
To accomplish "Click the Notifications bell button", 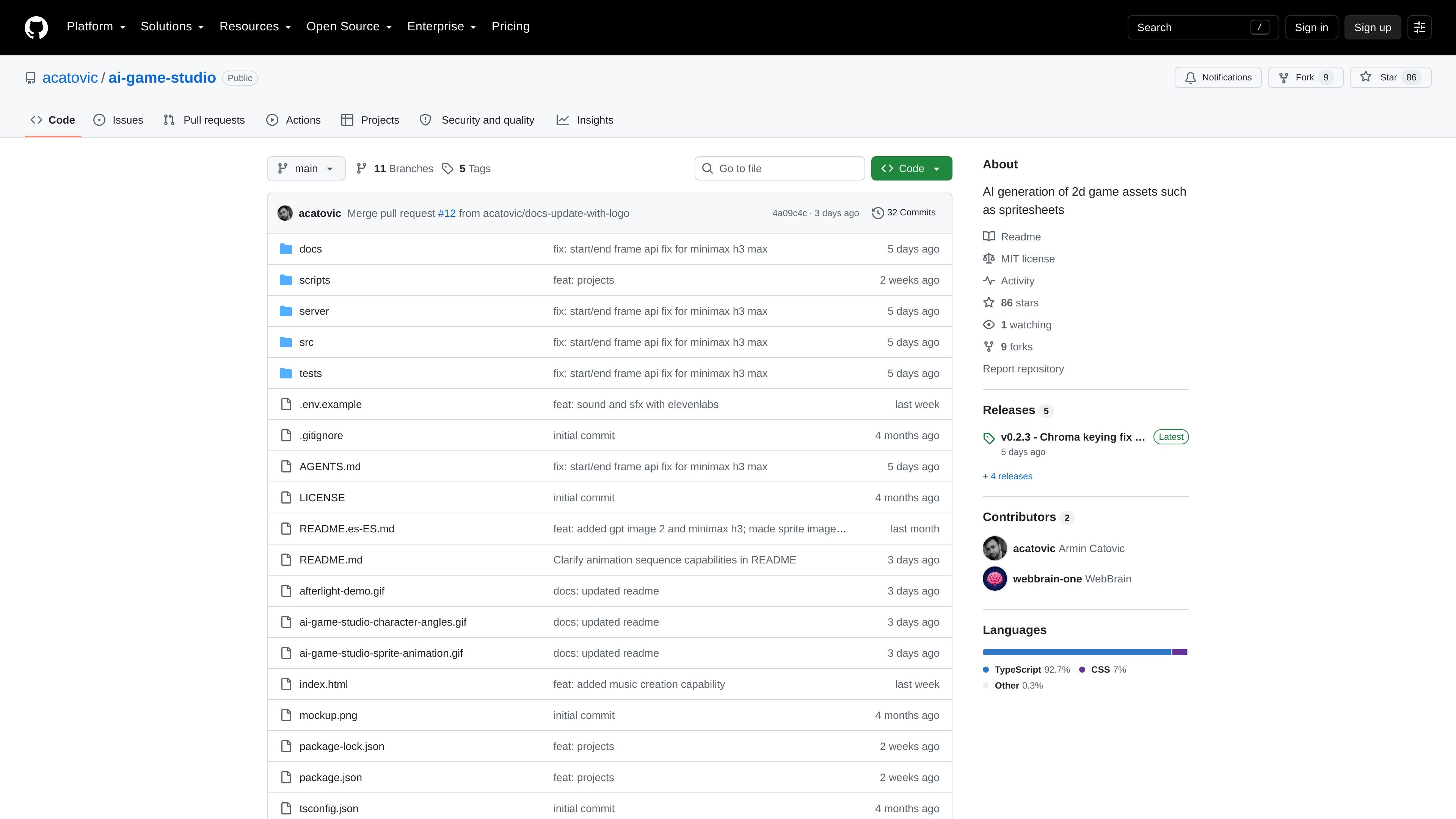I will (1218, 77).
